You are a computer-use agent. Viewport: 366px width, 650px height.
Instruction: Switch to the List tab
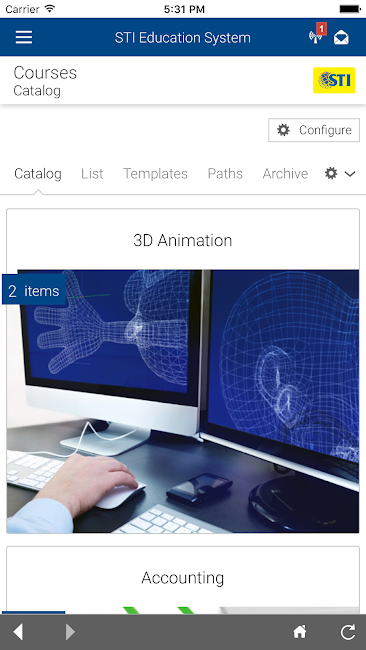click(x=92, y=173)
